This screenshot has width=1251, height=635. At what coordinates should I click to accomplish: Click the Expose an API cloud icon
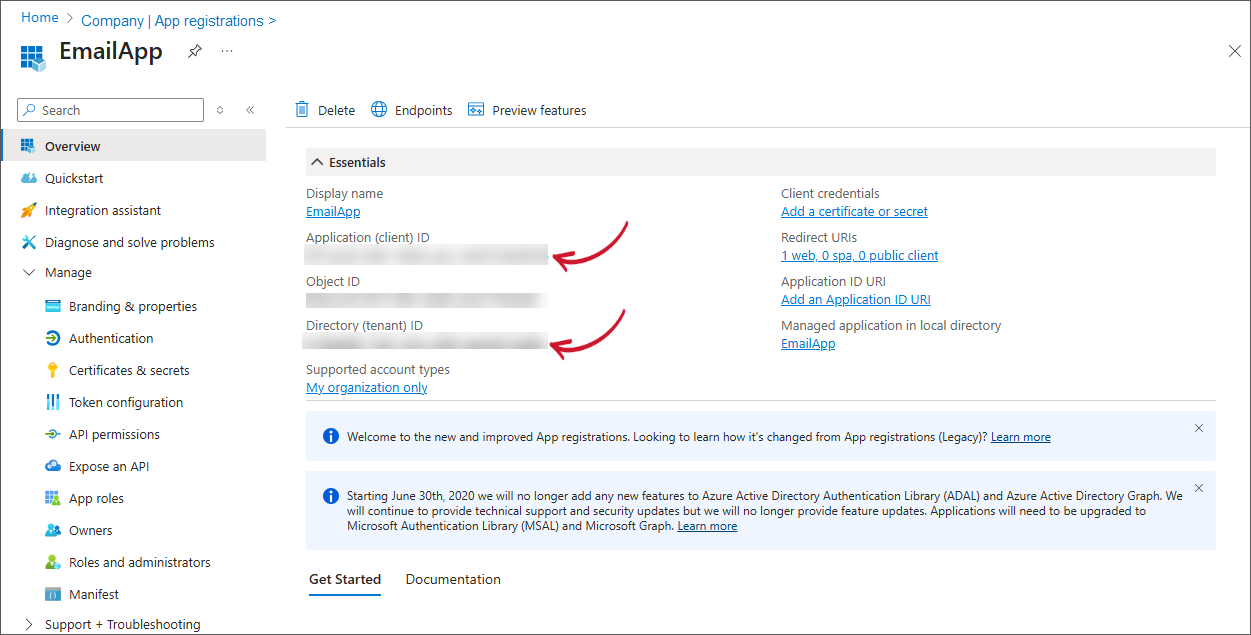53,466
